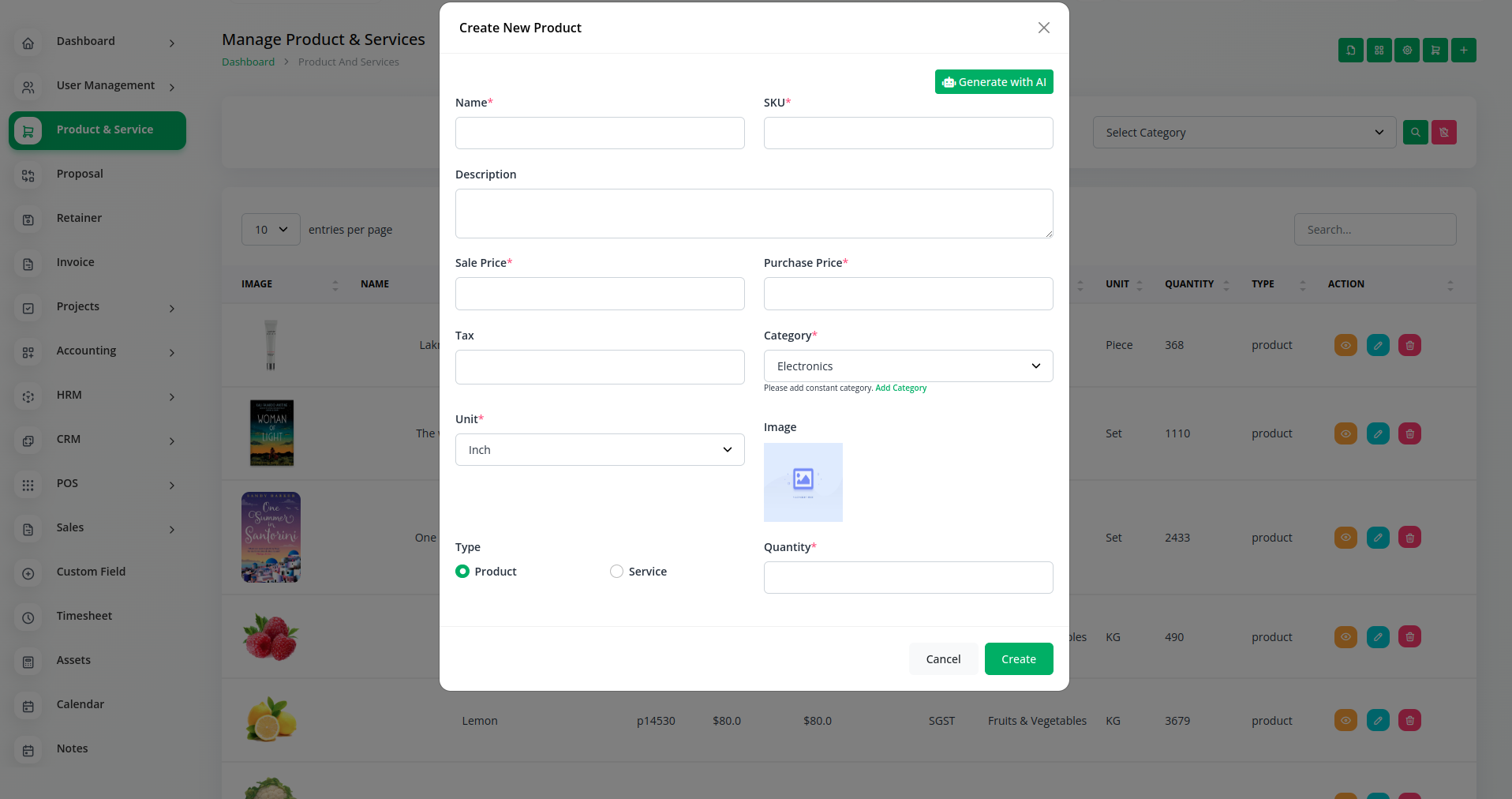The image size is (1512, 799).
Task: Open the Unit dropdown showing Inch
Action: pos(599,450)
